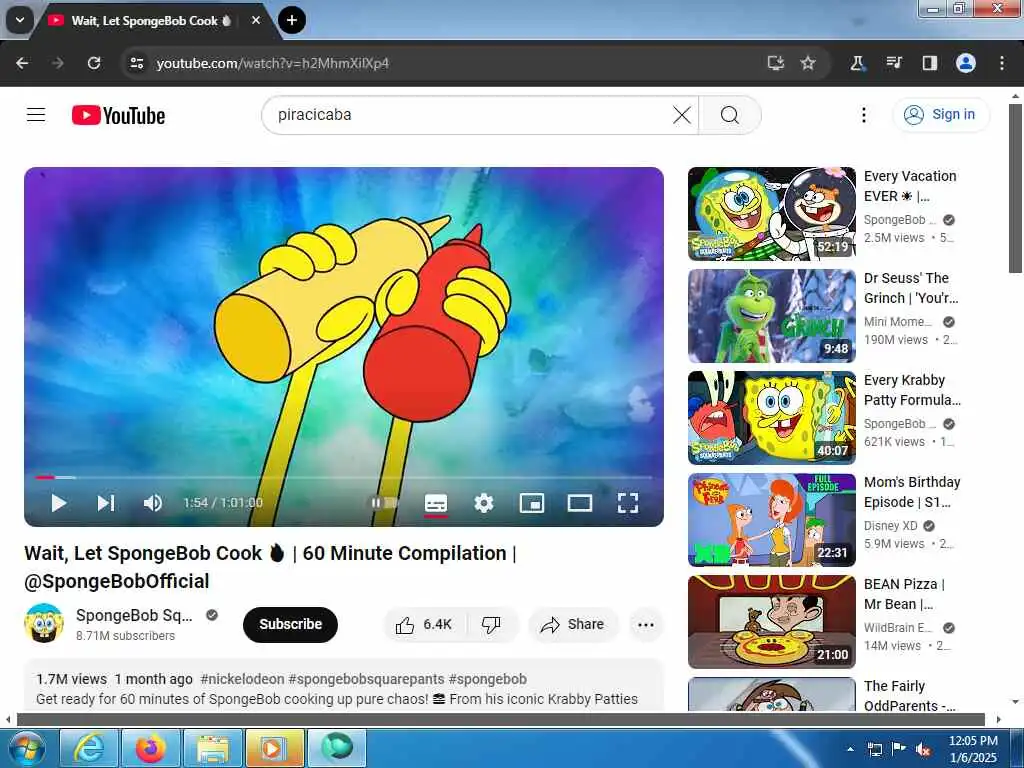Viewport: 1024px width, 768px height.
Task: Open SpongeBob Sq... channel name link
Action: (134, 615)
